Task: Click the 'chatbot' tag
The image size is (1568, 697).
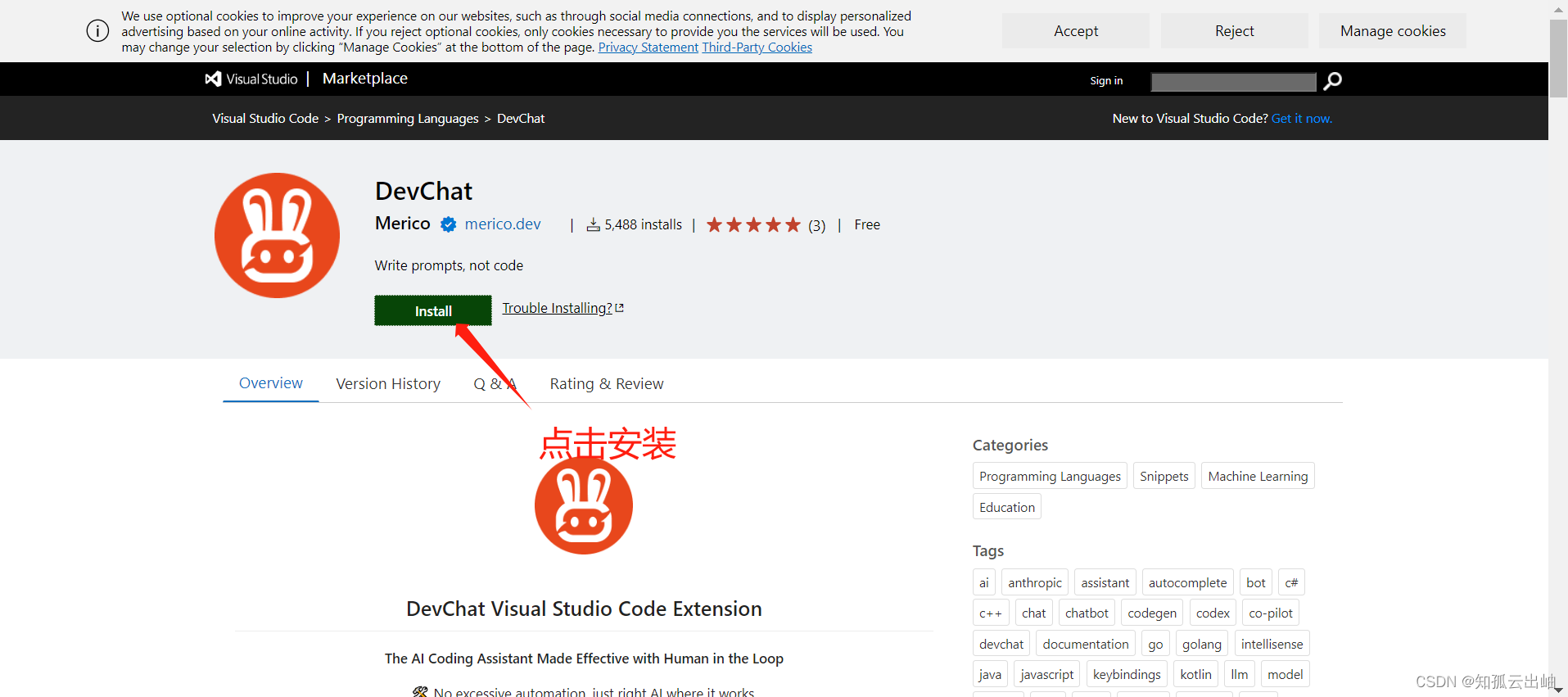Action: [x=1087, y=613]
